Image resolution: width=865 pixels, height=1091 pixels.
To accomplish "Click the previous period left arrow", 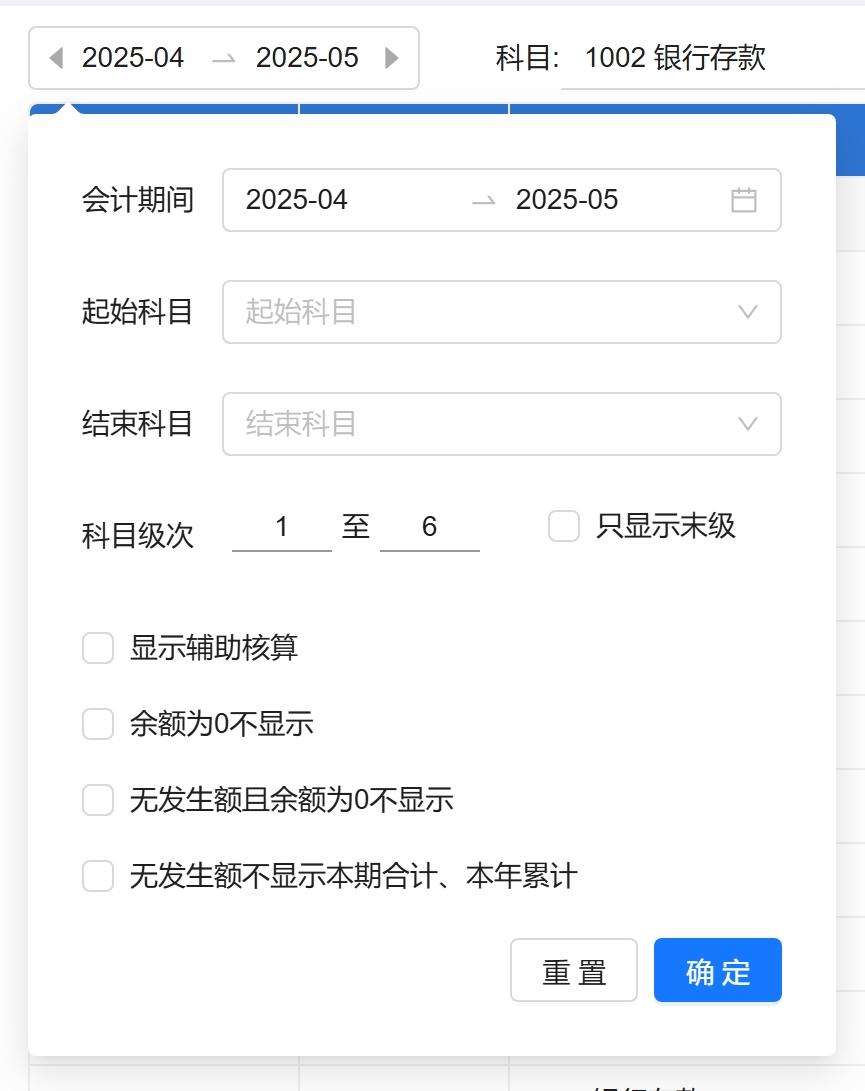I will coord(56,58).
